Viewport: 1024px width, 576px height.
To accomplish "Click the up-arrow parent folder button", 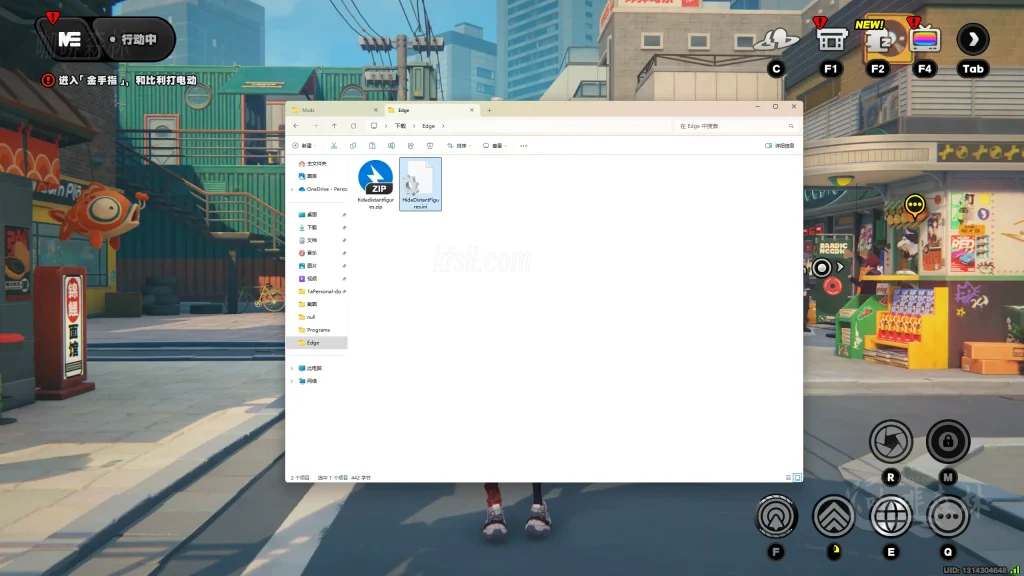I will [334, 126].
